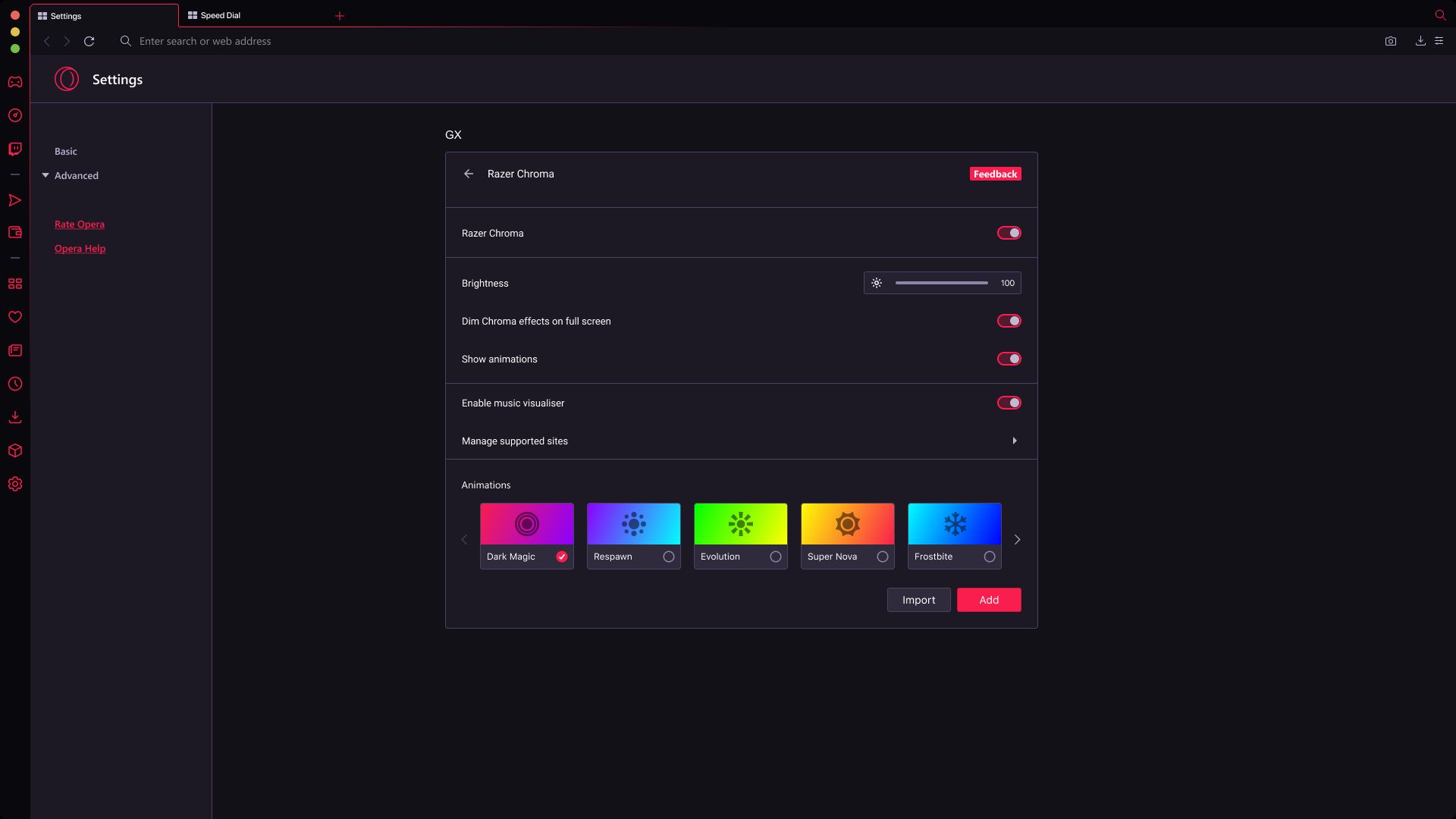This screenshot has height=819, width=1456.
Task: Open GX Corner from the sidebar
Action: [15, 82]
